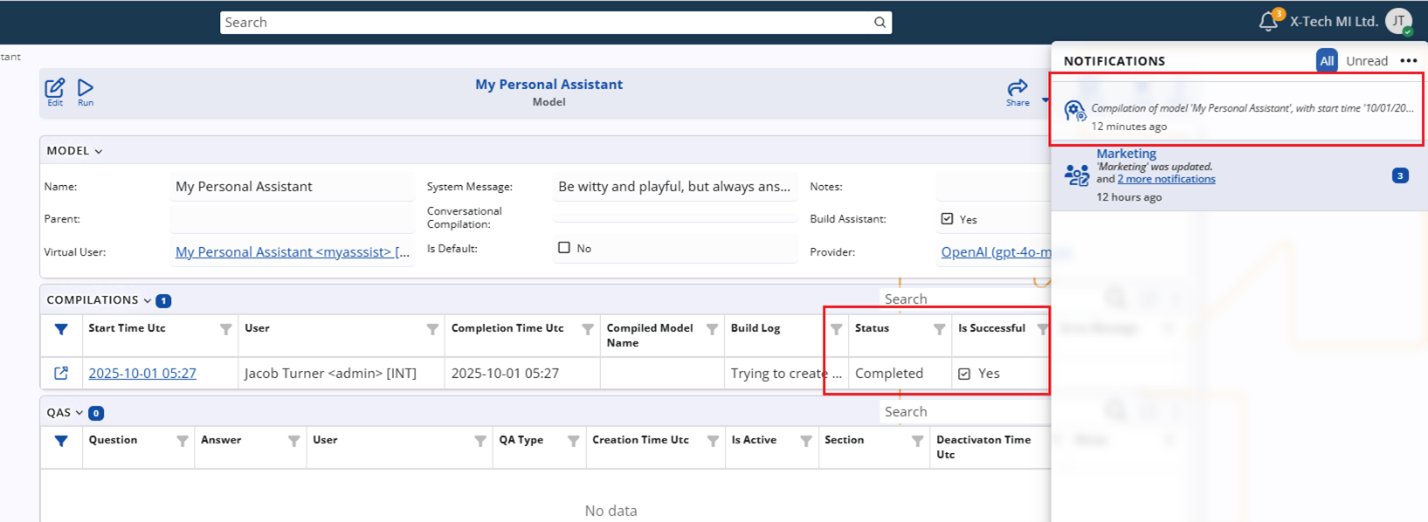Viewport: 1428px width, 522px height.
Task: Filter the Status column in Compilations
Action: [939, 329]
